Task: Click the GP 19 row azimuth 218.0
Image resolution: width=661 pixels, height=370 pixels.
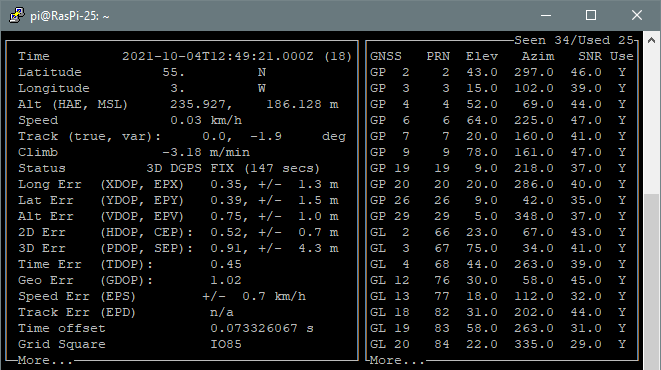Action: pos(534,169)
